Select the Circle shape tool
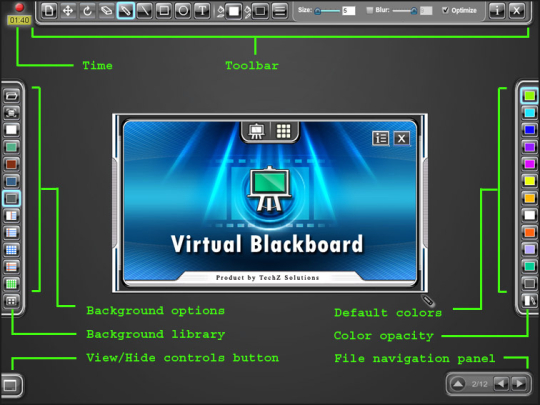This screenshot has width=540, height=405. pyautogui.click(x=183, y=11)
